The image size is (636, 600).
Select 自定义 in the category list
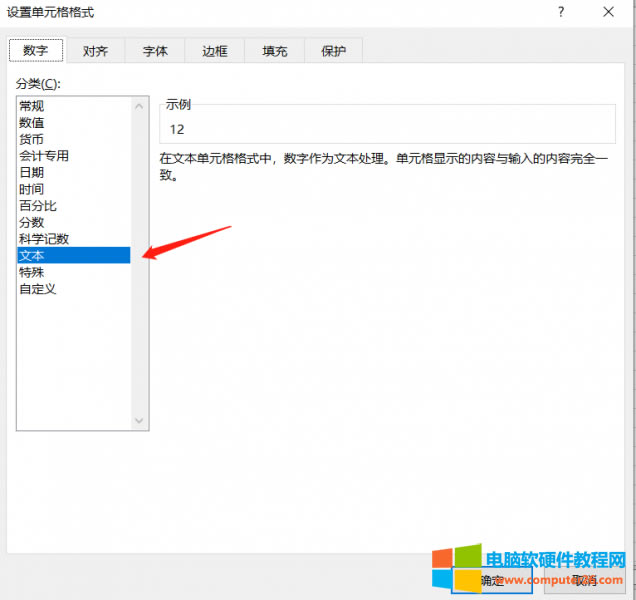pos(38,289)
